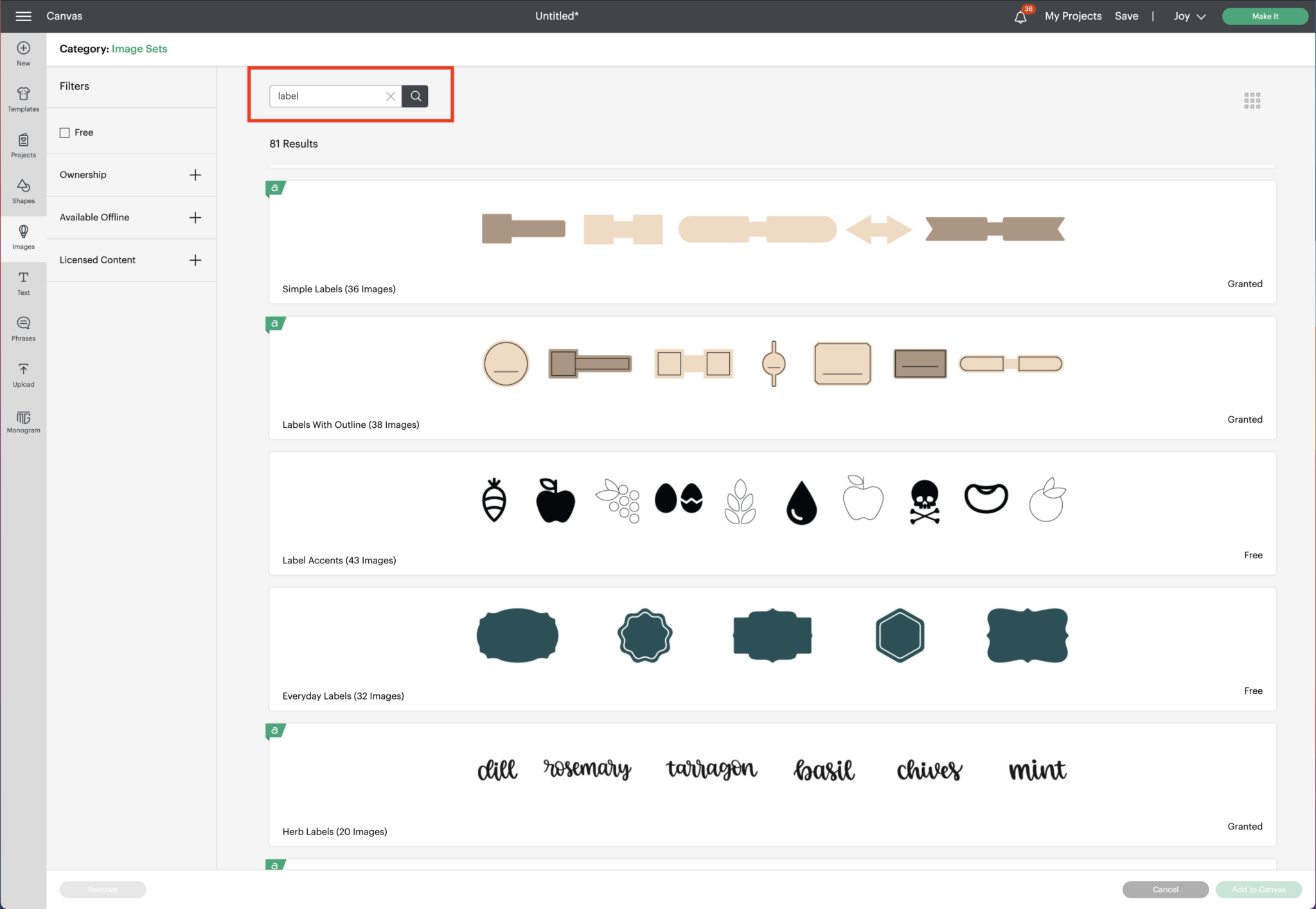
Task: Expand the Available Offline filter
Action: 195,218
